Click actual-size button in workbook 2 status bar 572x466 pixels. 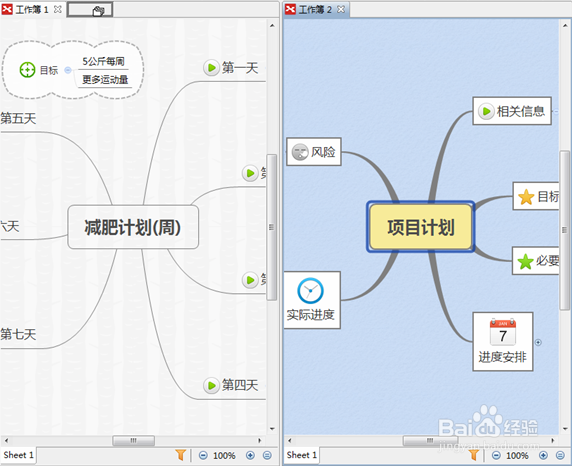pyautogui.click(x=560, y=455)
